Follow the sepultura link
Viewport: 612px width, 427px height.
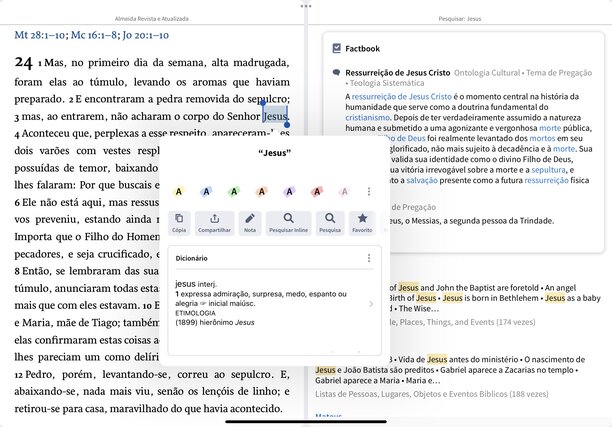(548, 170)
